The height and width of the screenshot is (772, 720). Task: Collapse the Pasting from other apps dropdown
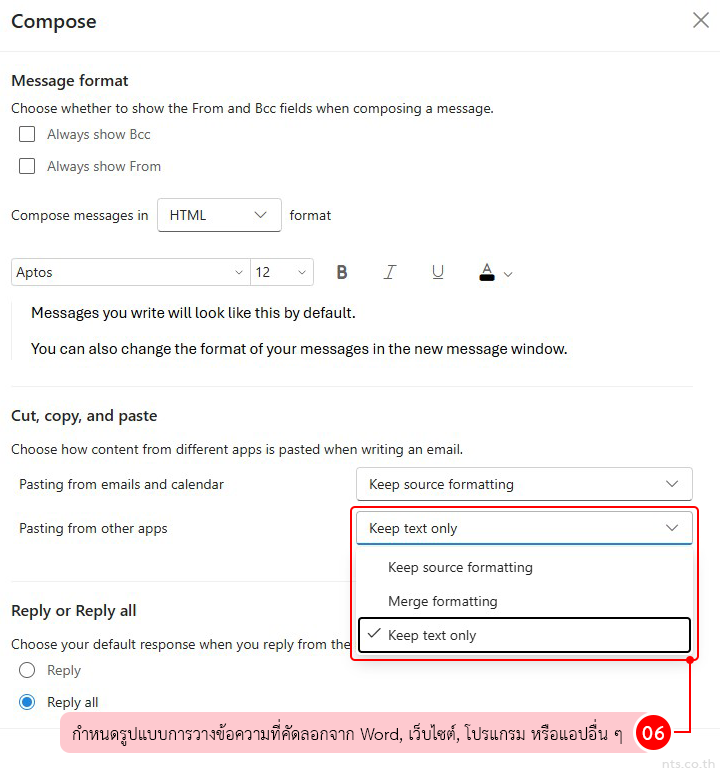coord(524,528)
